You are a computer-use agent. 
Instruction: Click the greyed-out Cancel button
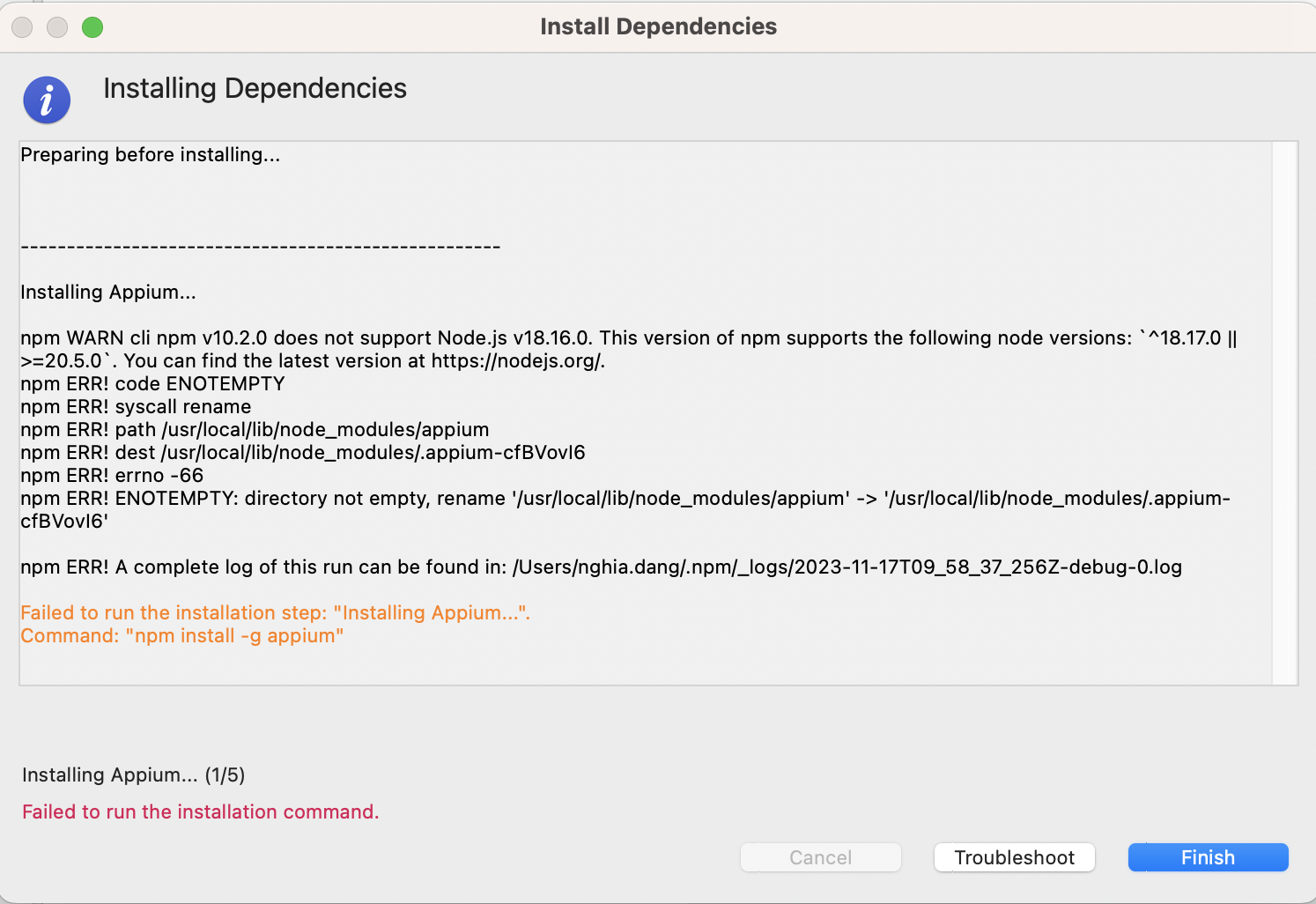[x=820, y=857]
